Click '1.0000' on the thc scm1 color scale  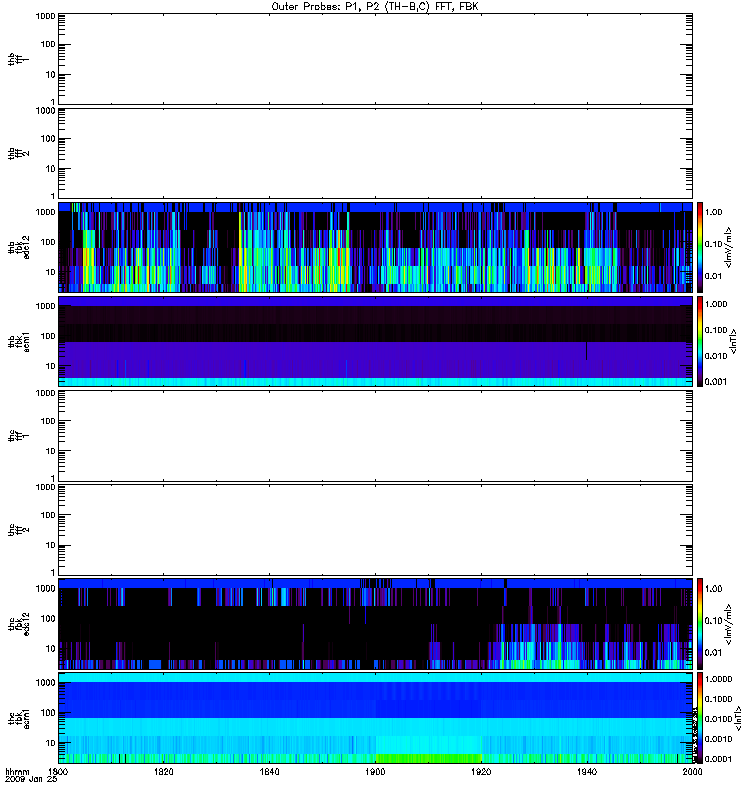[718, 679]
